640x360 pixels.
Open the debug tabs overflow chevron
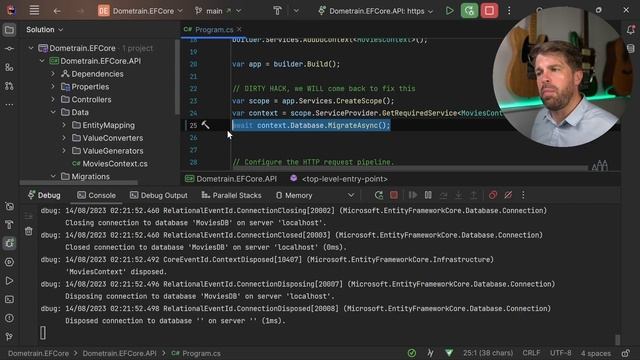(351, 196)
